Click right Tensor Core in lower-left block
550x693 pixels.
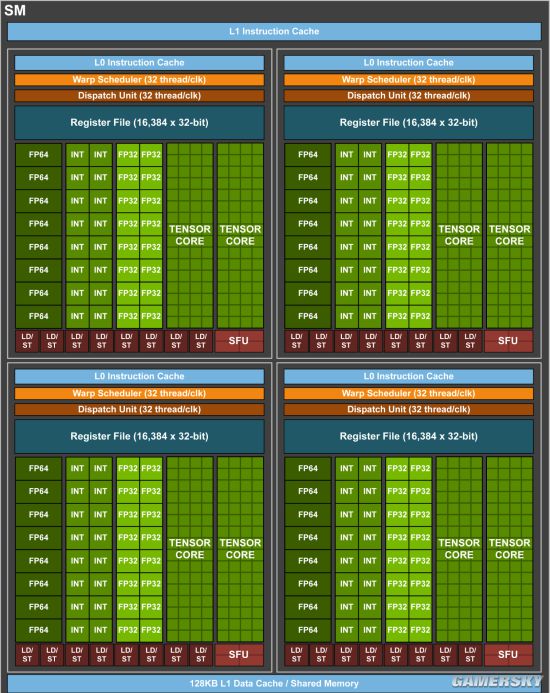tap(240, 549)
